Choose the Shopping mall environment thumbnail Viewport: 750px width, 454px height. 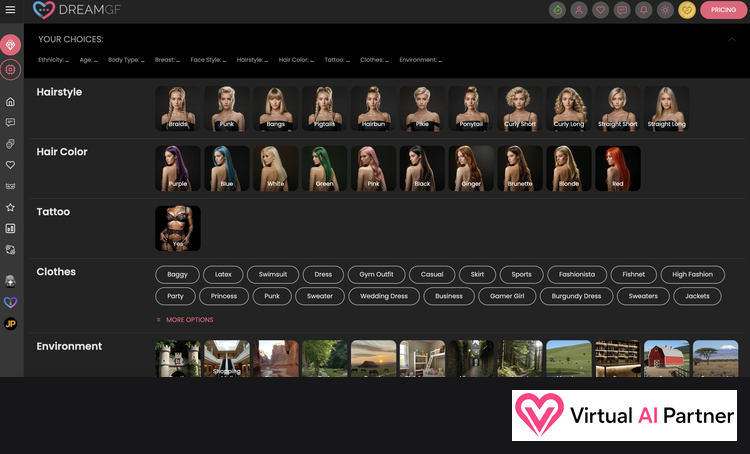click(x=227, y=358)
